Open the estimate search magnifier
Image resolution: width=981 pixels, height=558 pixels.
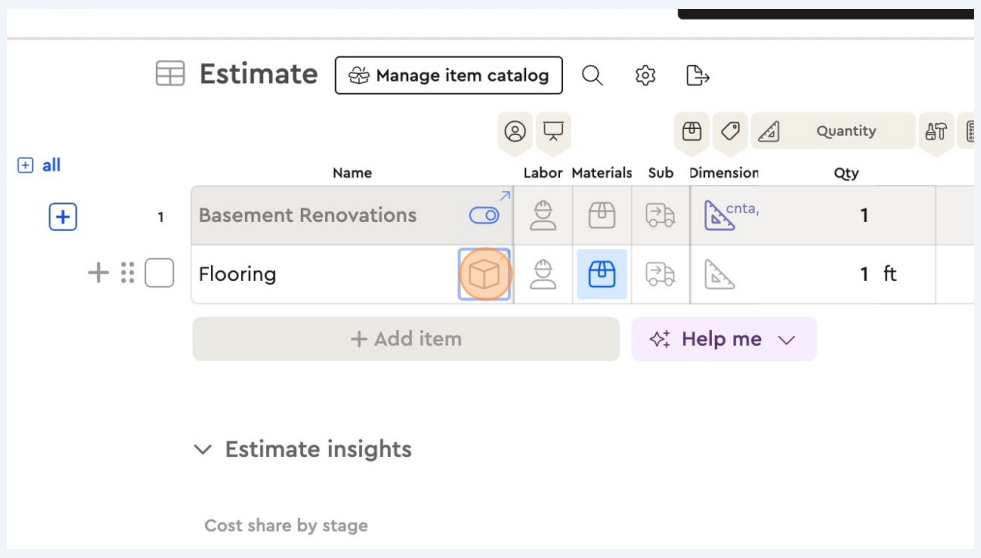tap(592, 75)
